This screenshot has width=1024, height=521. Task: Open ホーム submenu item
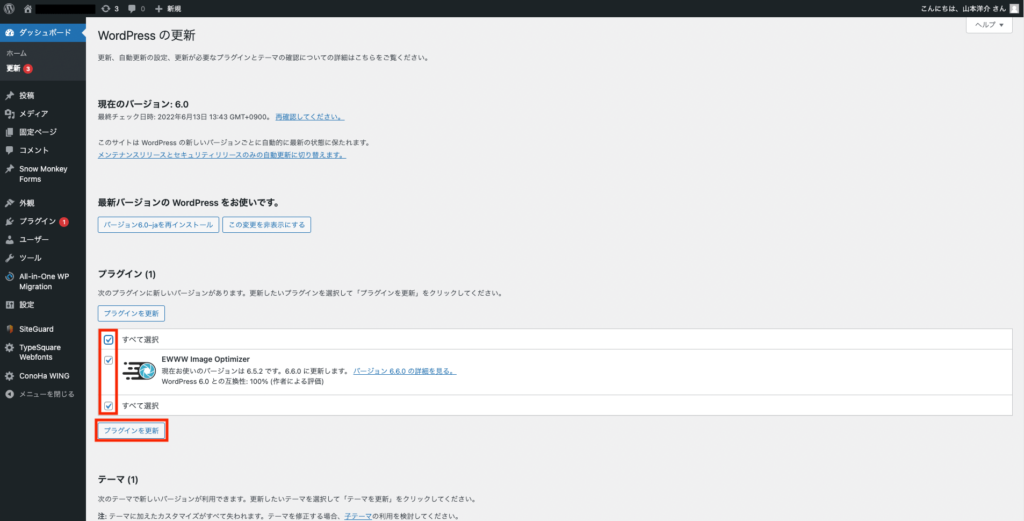point(16,53)
